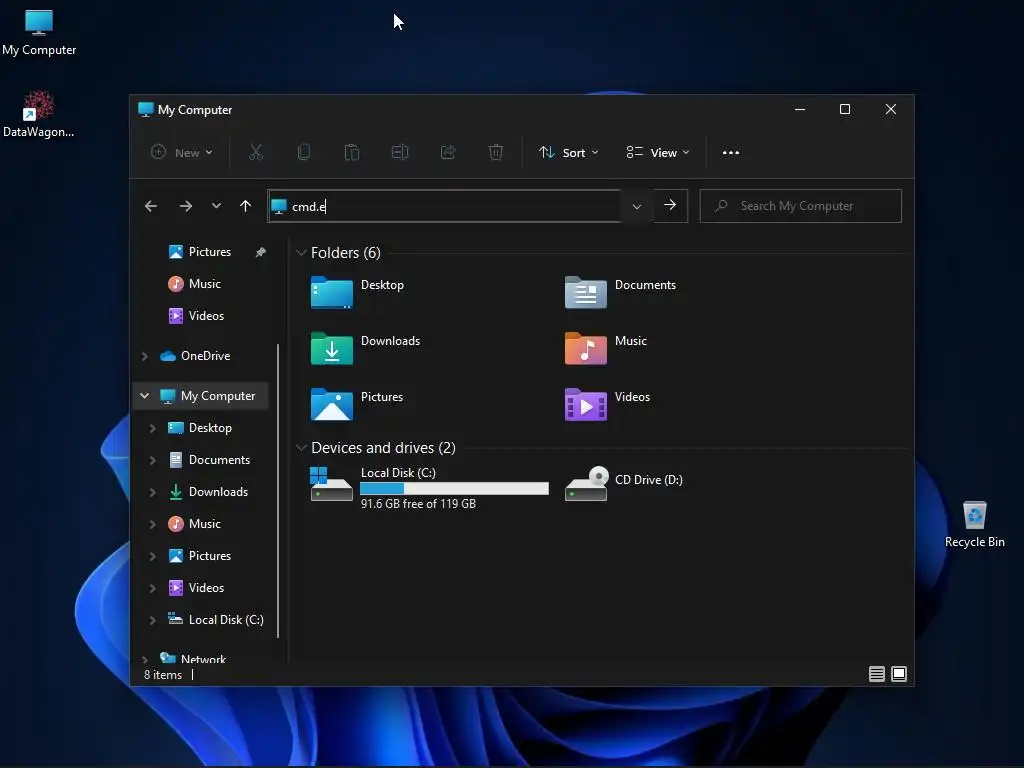Unpin Pictures via the pin icon
The image size is (1024, 768).
click(261, 251)
